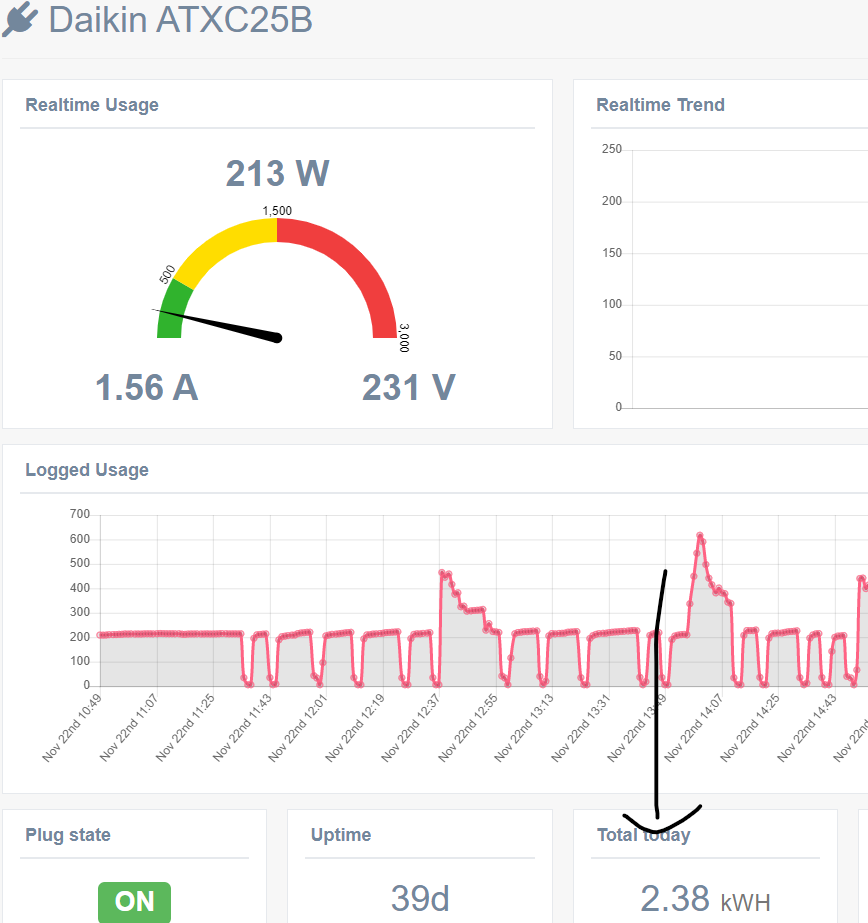This screenshot has height=923, width=868.
Task: Click the 213 W realtime power reading
Action: pyautogui.click(x=277, y=173)
